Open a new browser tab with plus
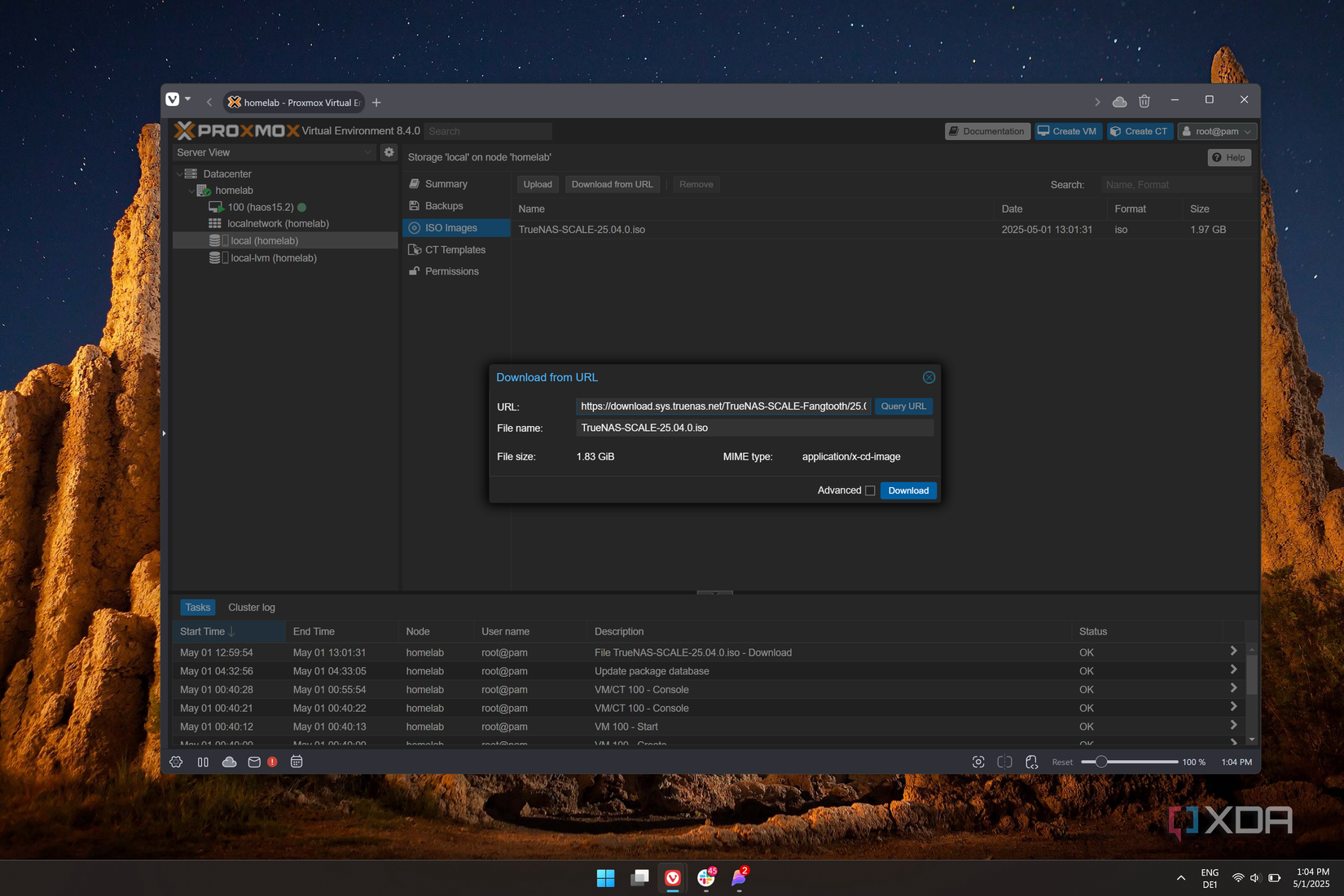 pyautogui.click(x=376, y=102)
